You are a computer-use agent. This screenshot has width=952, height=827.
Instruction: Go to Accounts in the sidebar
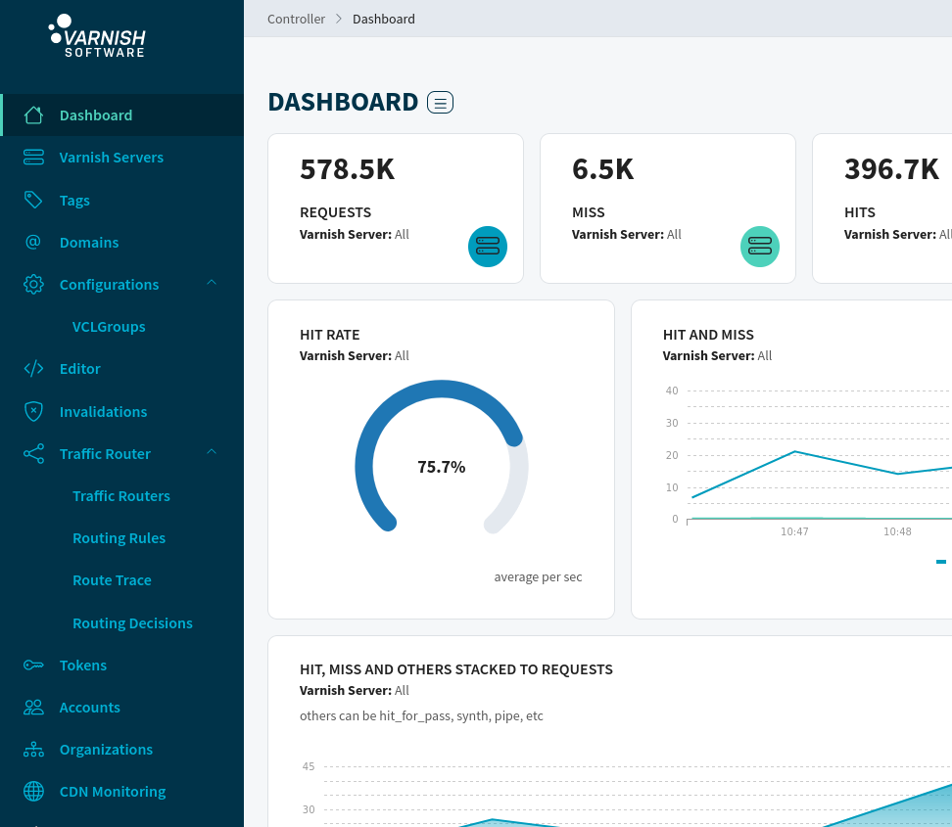(x=90, y=707)
